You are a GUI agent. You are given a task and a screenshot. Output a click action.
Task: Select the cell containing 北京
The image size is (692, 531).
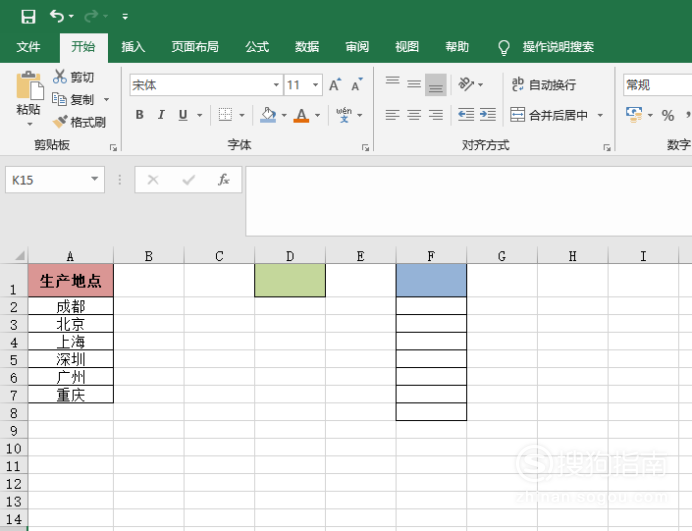pos(71,324)
